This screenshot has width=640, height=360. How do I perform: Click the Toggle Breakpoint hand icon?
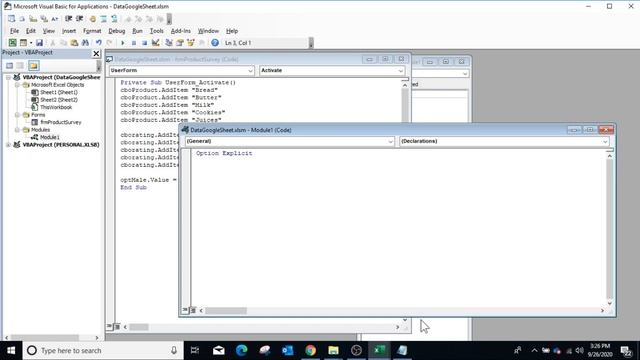93,19
